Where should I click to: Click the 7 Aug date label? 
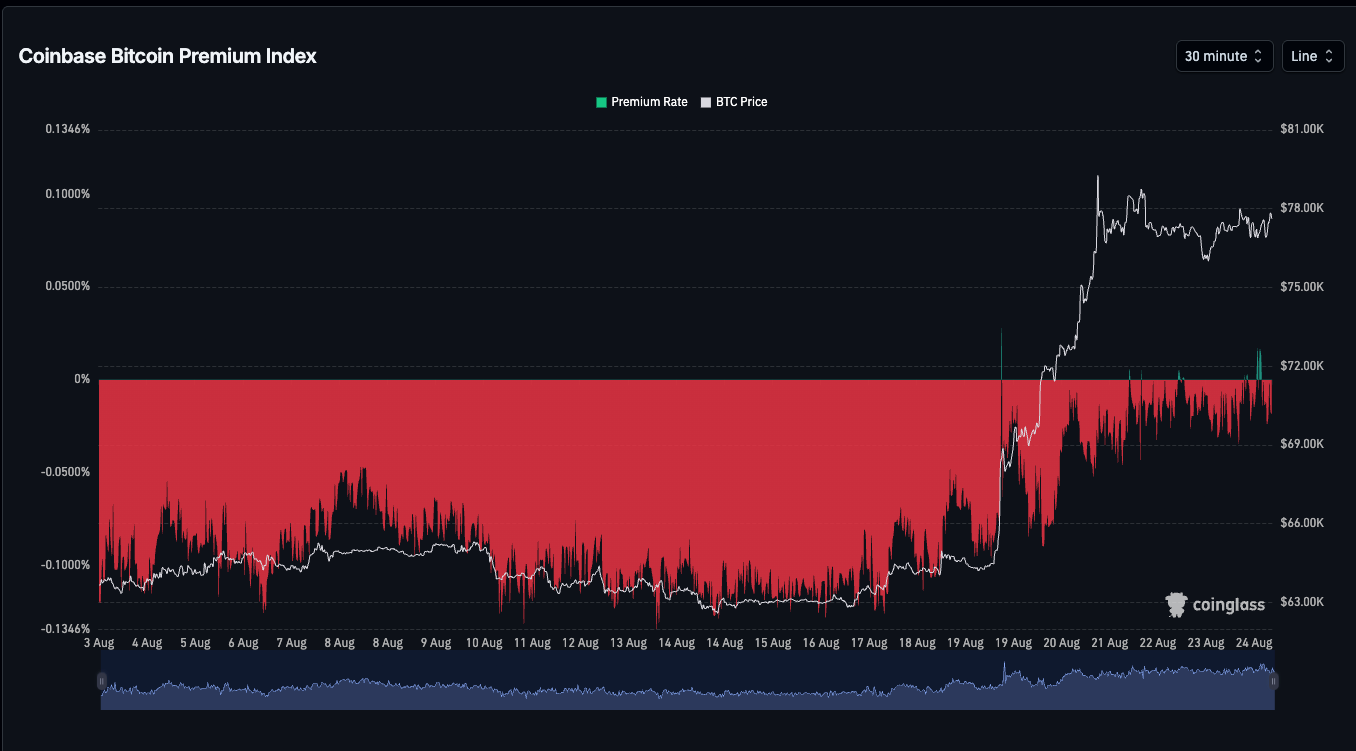(291, 643)
